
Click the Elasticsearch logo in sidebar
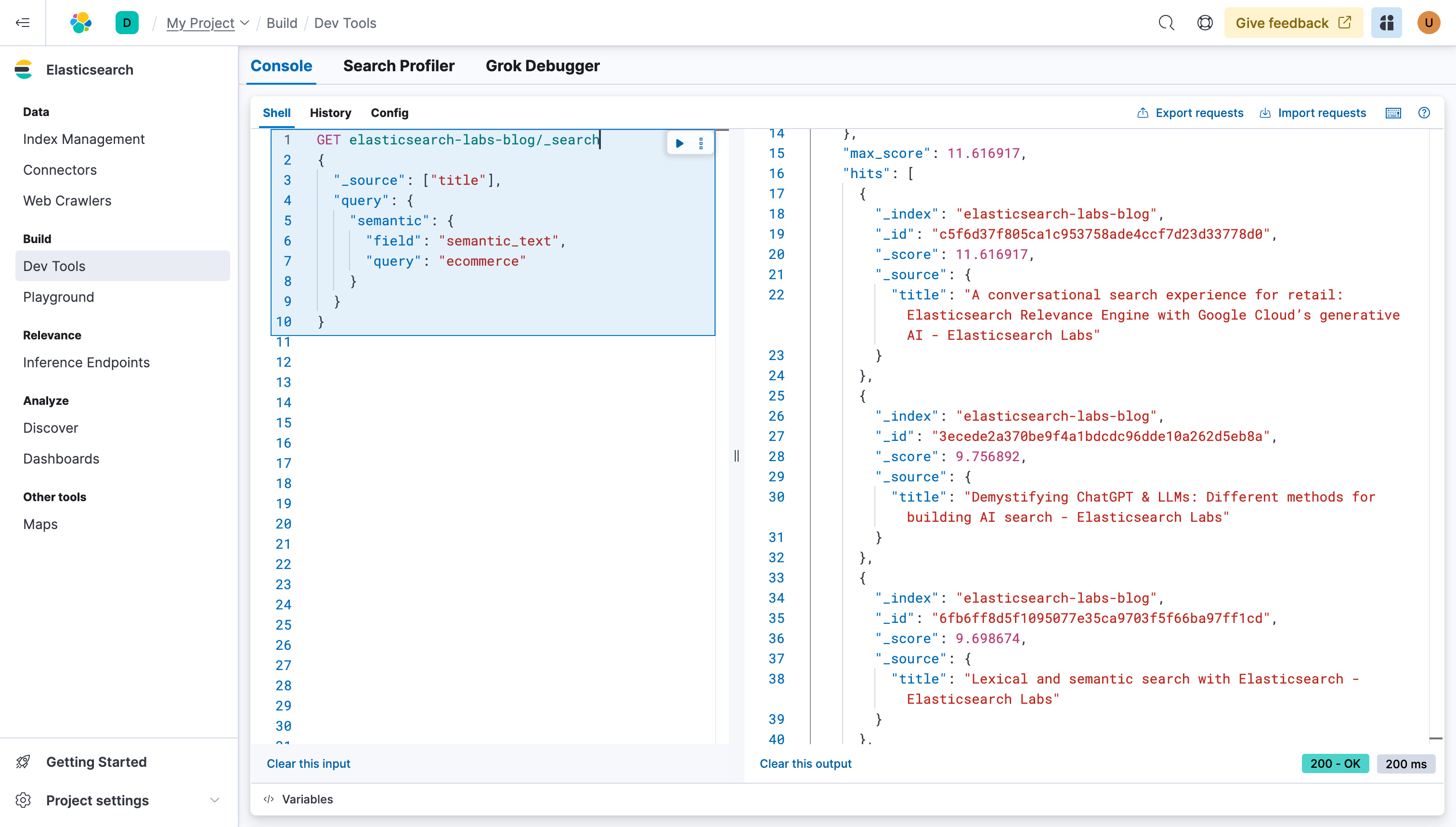click(23, 69)
